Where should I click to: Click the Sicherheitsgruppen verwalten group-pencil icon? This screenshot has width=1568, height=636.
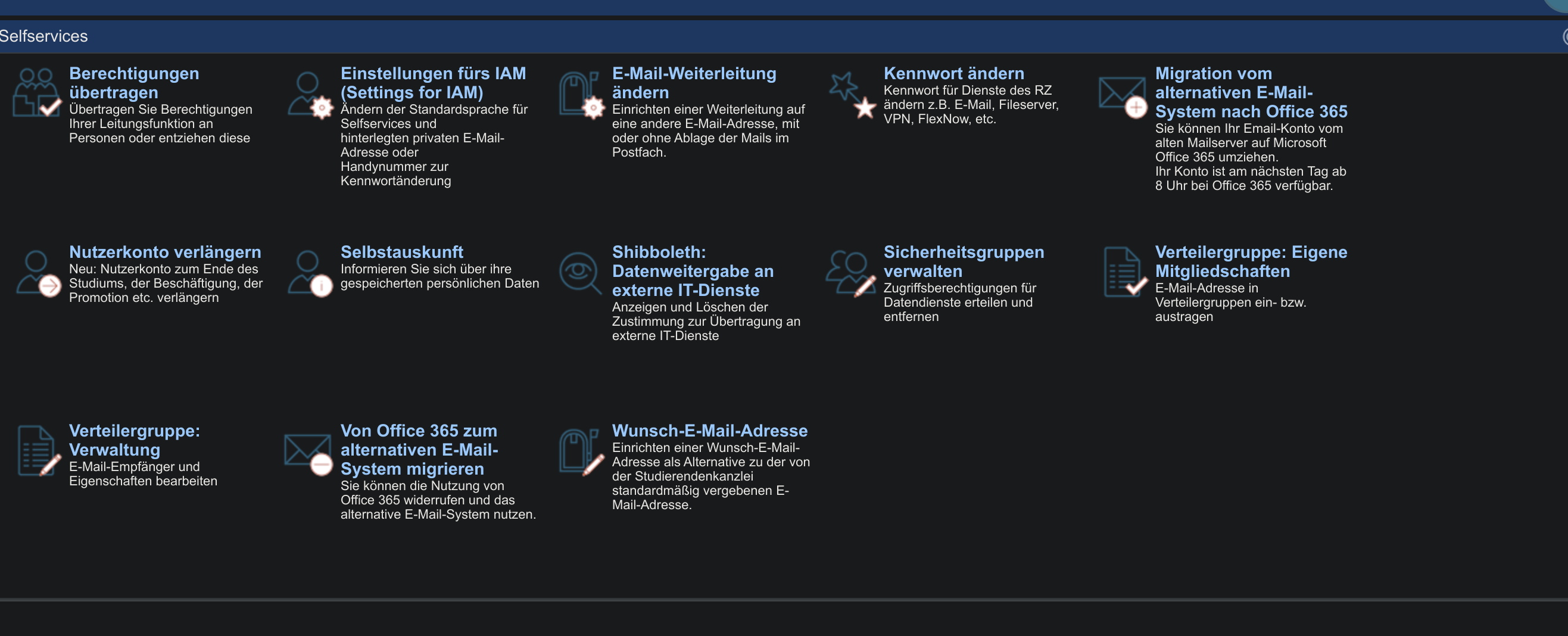[851, 274]
